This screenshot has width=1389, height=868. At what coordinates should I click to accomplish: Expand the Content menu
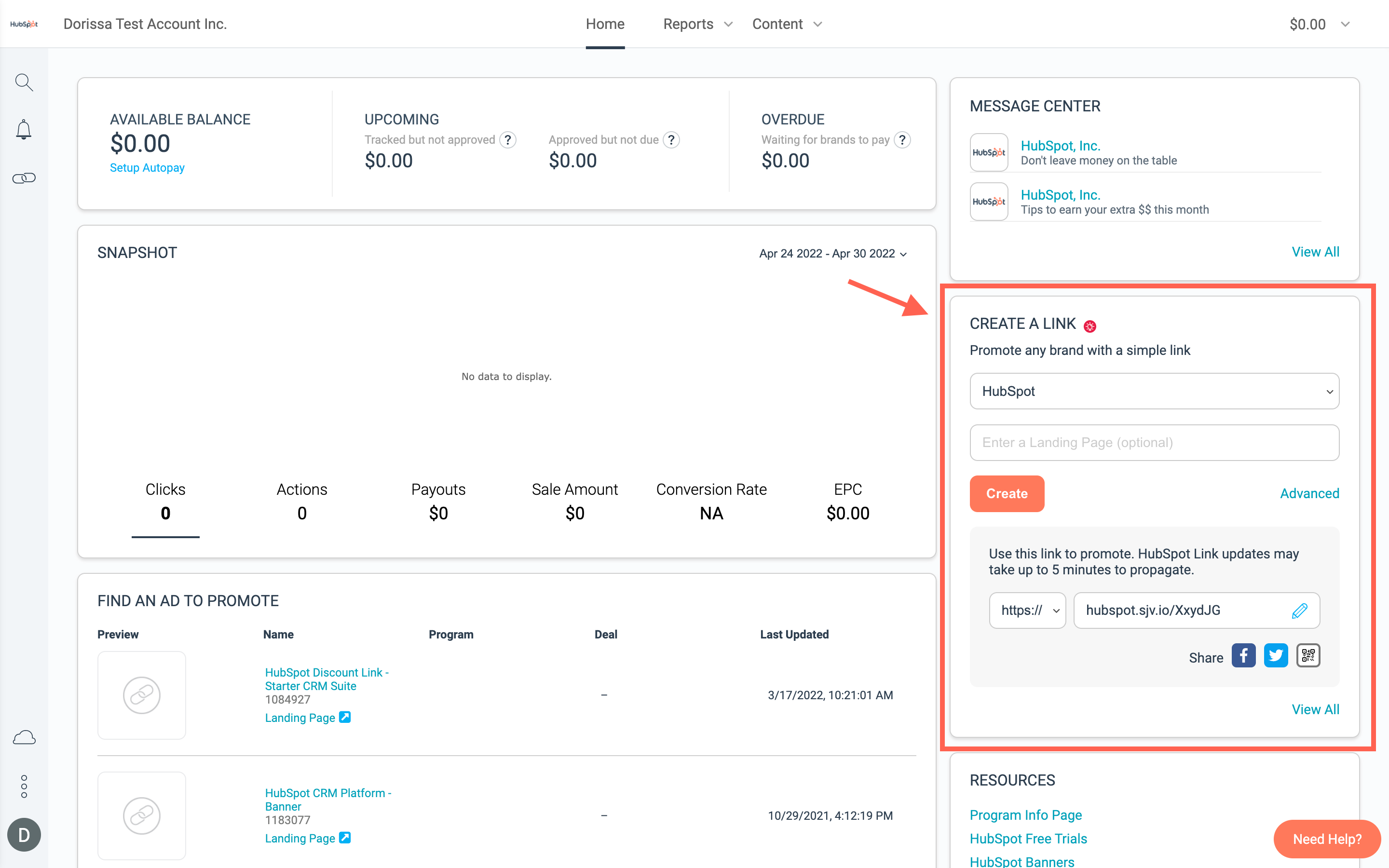(788, 24)
